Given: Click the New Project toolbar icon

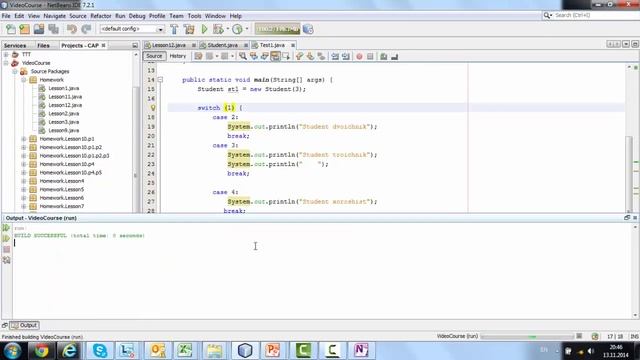Looking at the screenshot, I should [24, 29].
